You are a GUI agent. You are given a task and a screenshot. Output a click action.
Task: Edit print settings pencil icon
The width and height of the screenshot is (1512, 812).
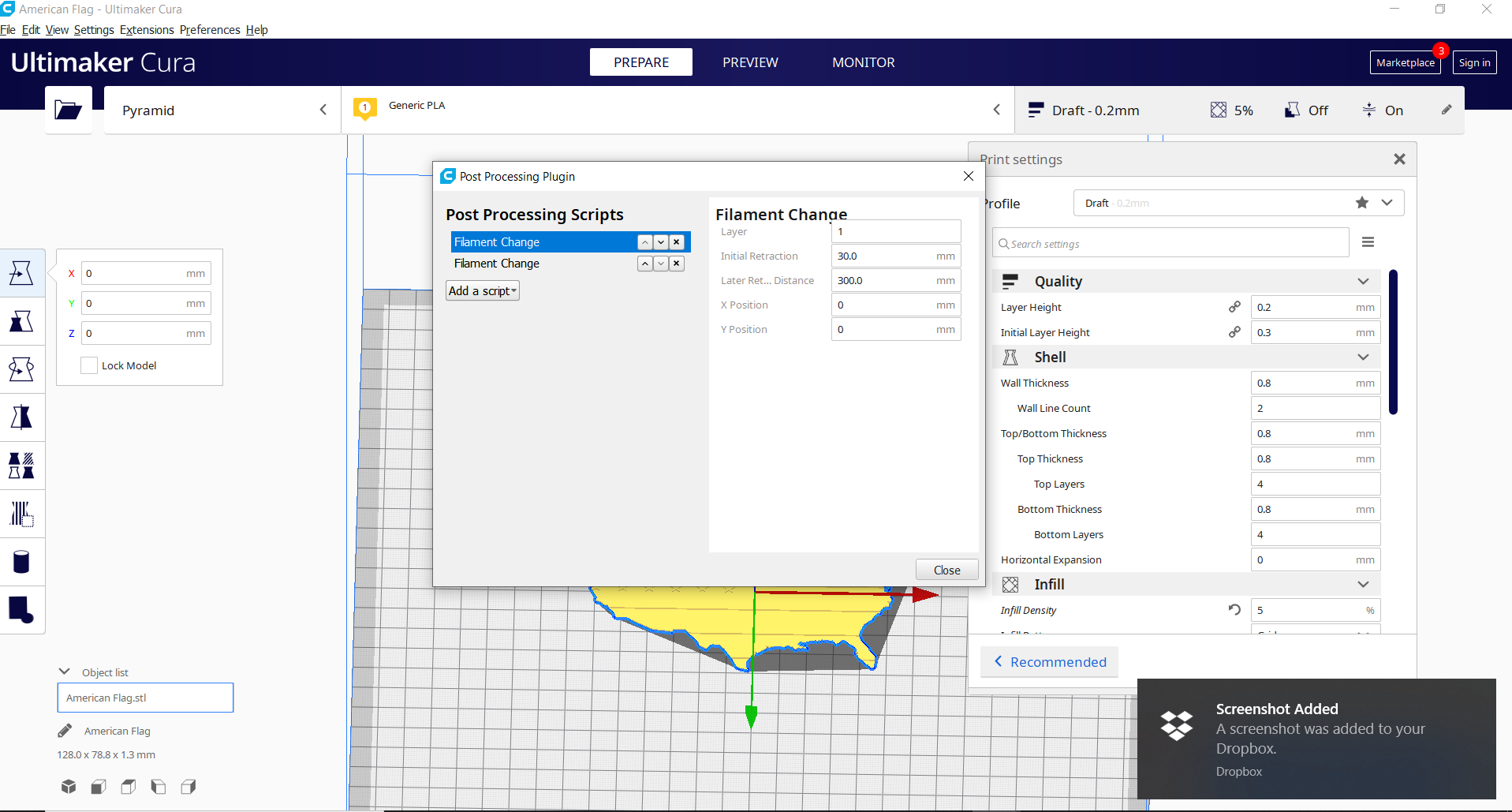[x=1447, y=110]
